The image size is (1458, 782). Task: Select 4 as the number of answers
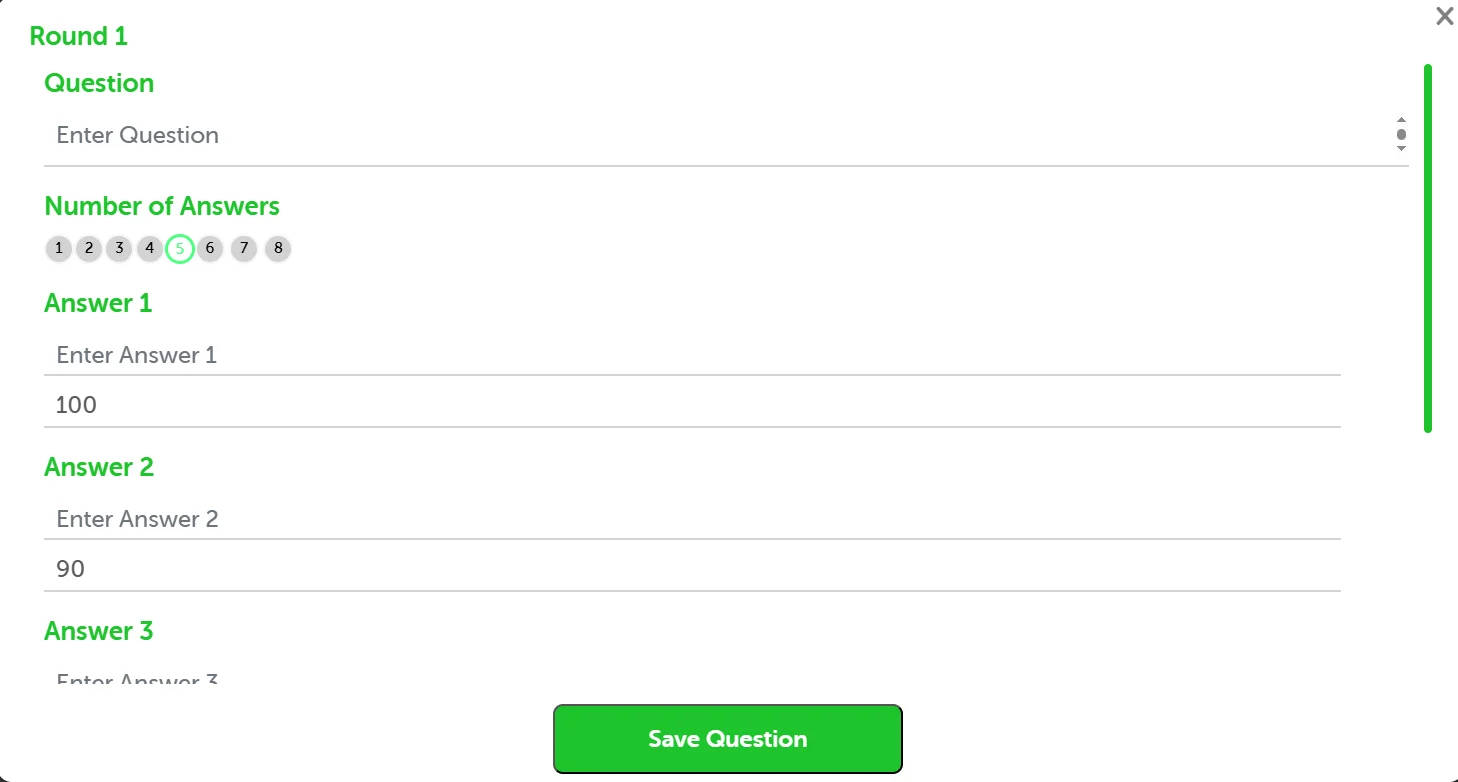click(149, 248)
